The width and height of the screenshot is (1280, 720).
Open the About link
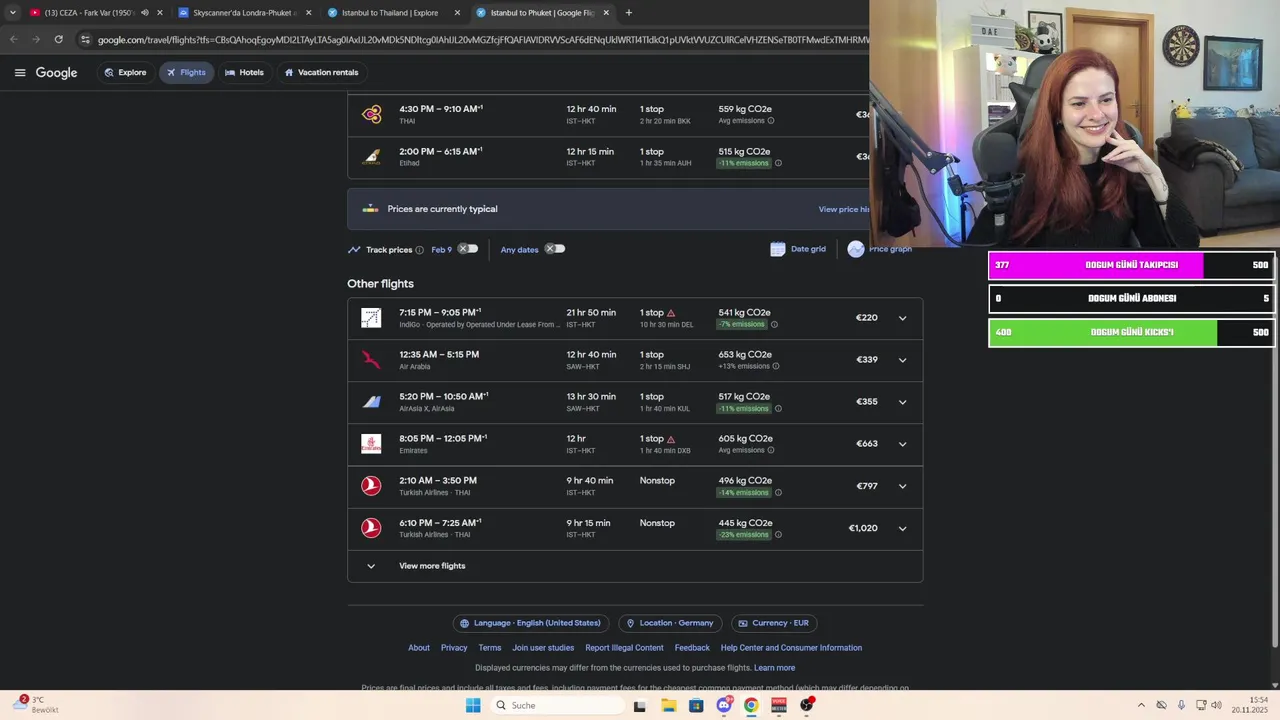[419, 648]
